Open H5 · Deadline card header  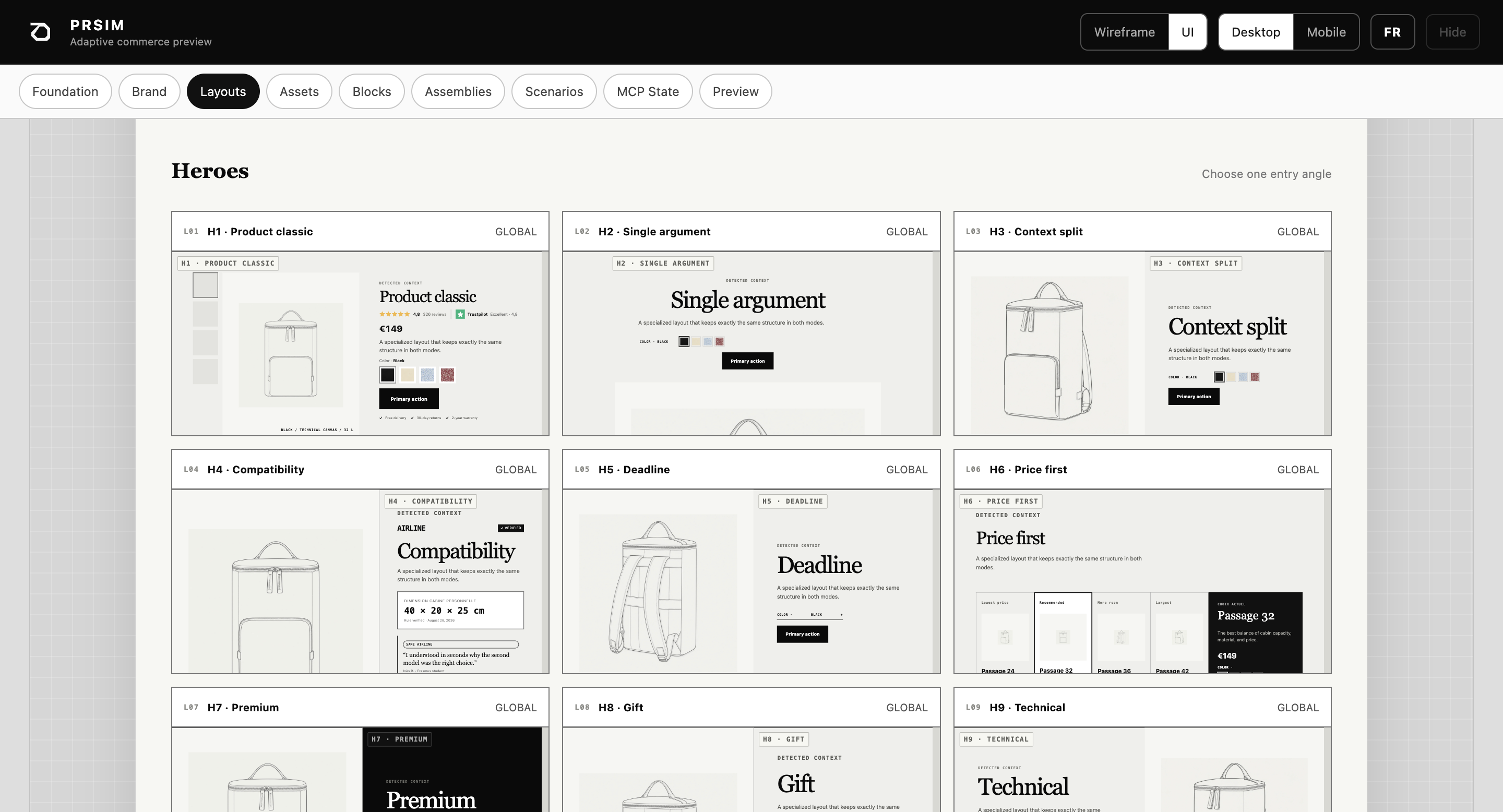point(751,470)
